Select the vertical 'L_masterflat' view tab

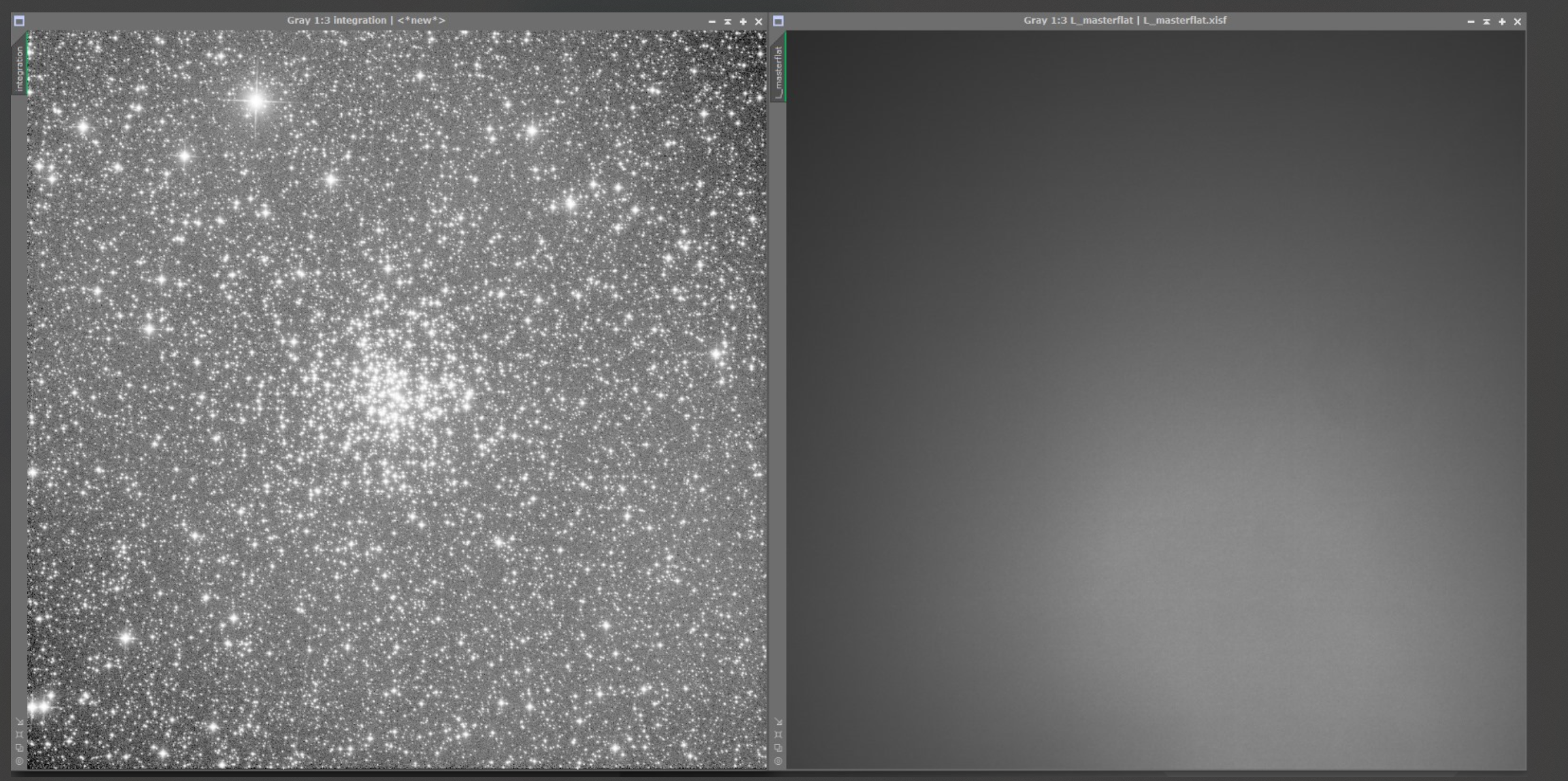coord(778,71)
